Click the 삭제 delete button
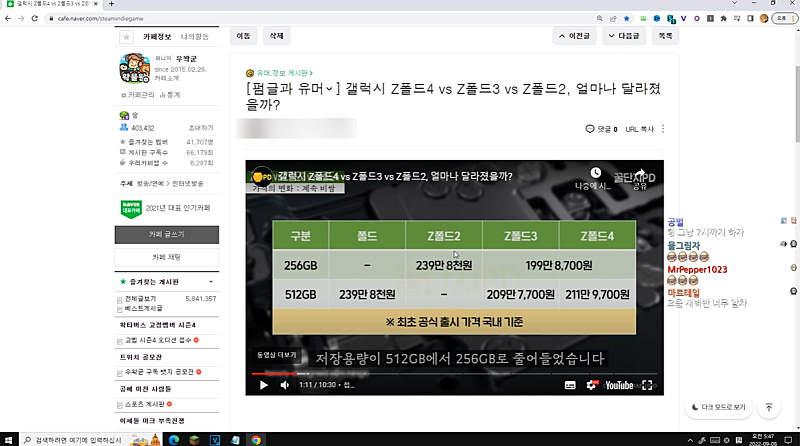The image size is (800, 446). coord(276,36)
